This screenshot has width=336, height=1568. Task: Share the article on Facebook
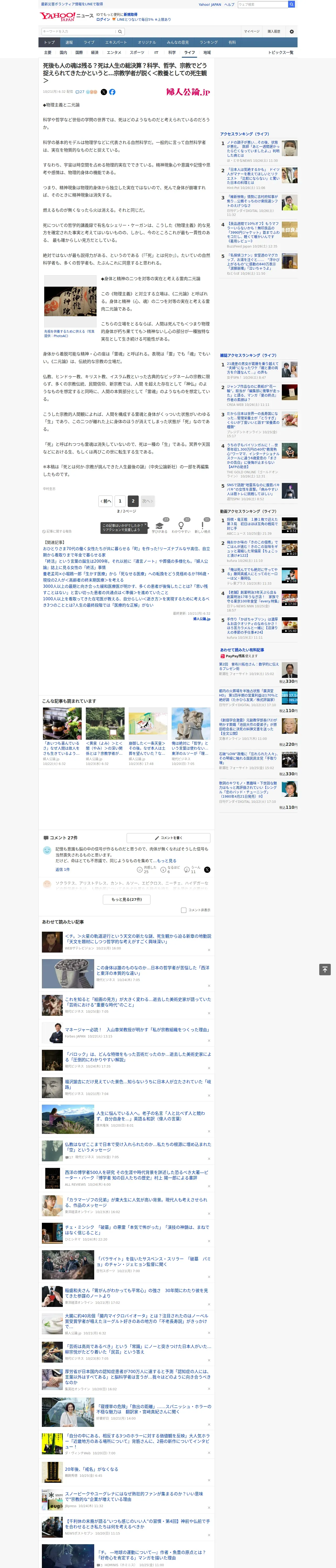pos(112,92)
